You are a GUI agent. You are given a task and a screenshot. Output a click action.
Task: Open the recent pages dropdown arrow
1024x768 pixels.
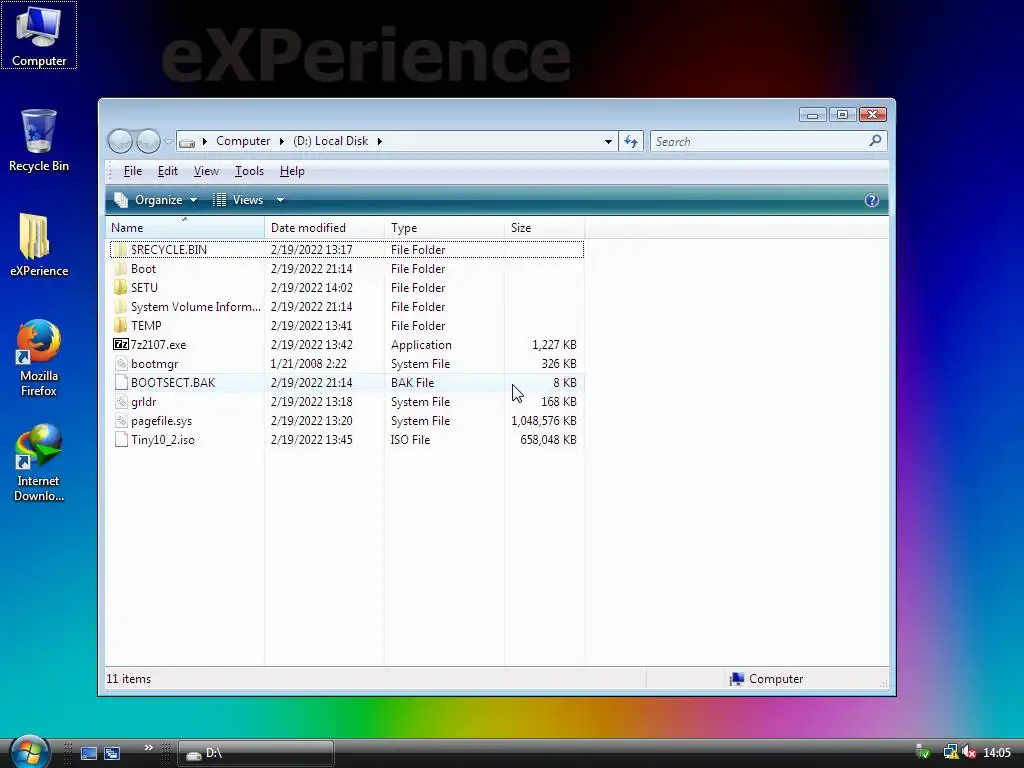pyautogui.click(x=168, y=141)
